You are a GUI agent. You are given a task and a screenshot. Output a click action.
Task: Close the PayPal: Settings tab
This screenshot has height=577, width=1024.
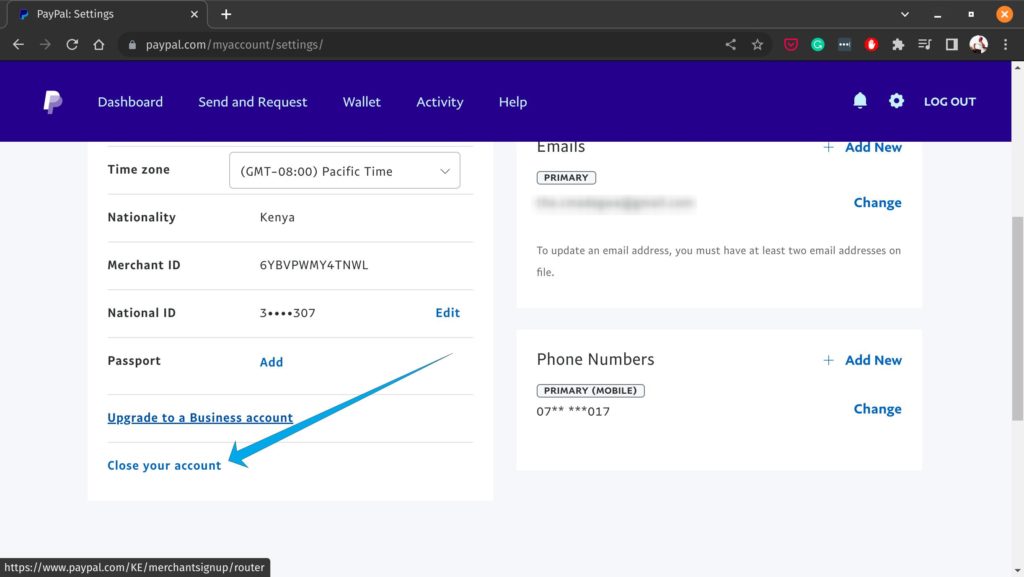pyautogui.click(x=194, y=14)
